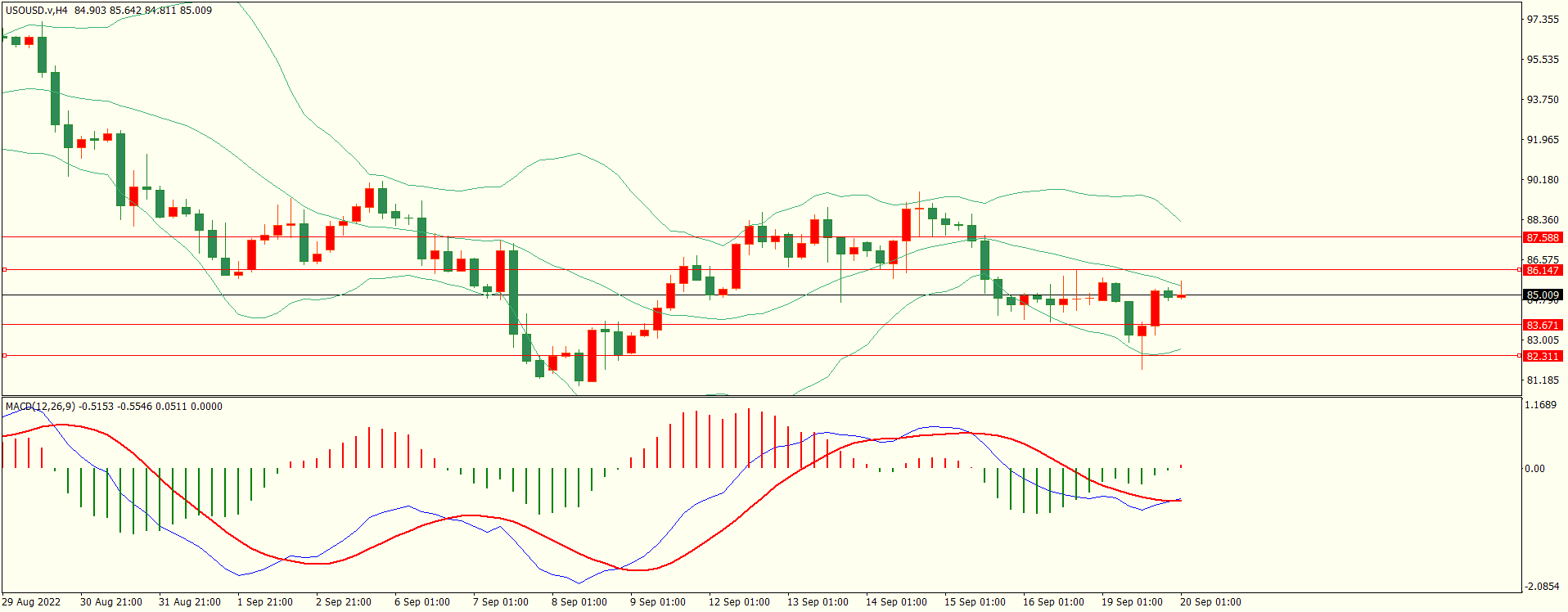The image size is (1568, 612).
Task: Click the 7 Sep 01:00 time label
Action: click(501, 601)
